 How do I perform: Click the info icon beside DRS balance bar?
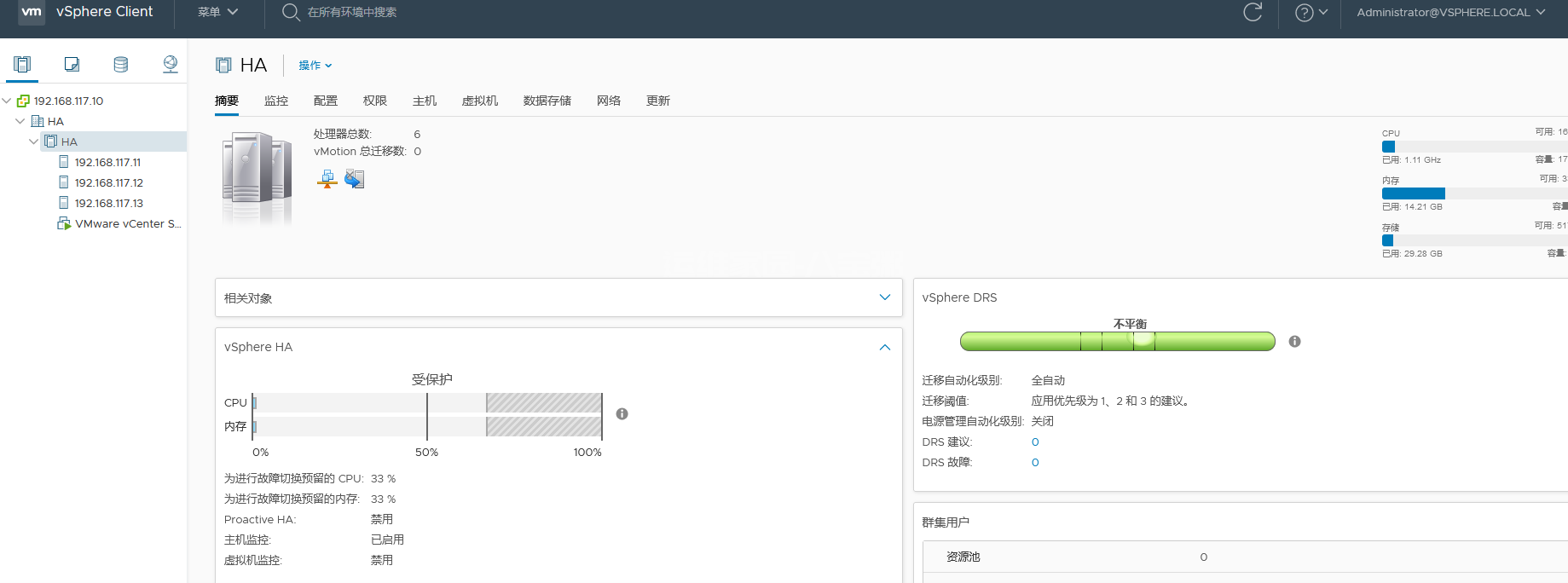(x=1294, y=341)
